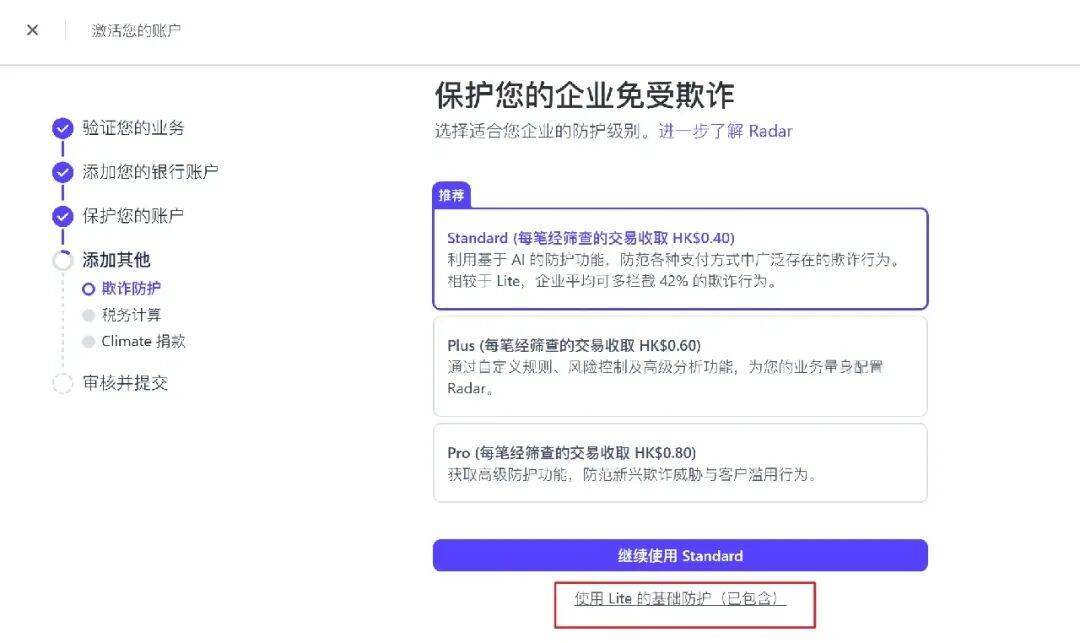1080x643 pixels.
Task: Pick the Pro HK$0.80 protection option
Action: (x=681, y=463)
